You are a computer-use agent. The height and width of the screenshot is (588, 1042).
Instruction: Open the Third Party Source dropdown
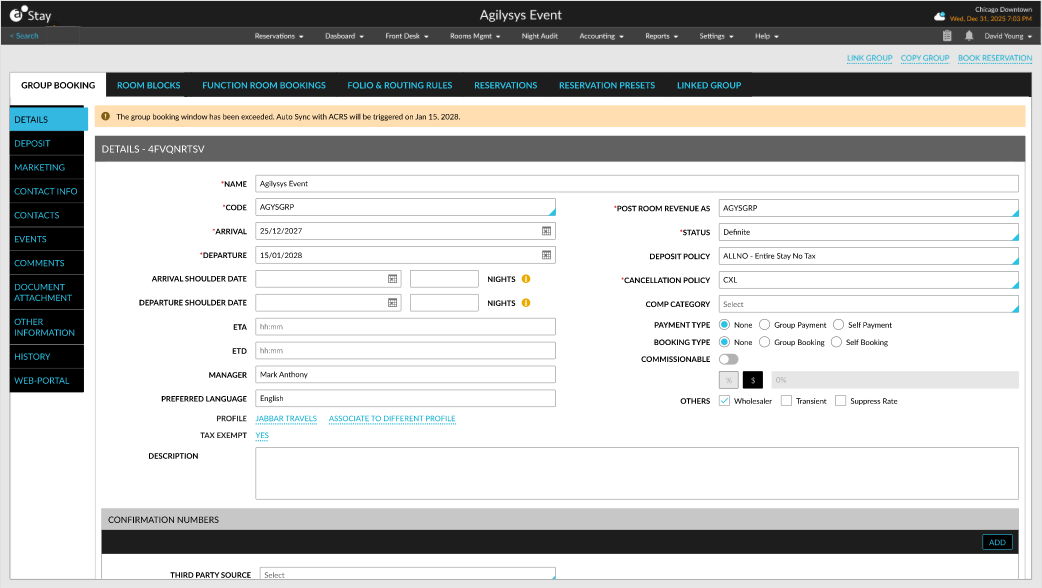pyautogui.click(x=405, y=573)
